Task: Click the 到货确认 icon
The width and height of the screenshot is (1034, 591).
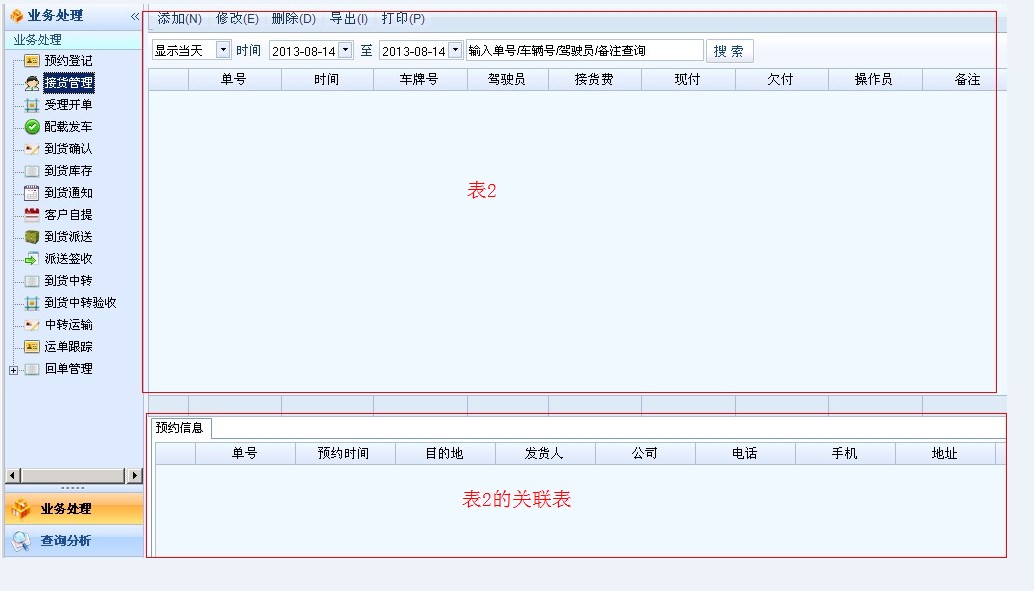Action: tap(32, 149)
